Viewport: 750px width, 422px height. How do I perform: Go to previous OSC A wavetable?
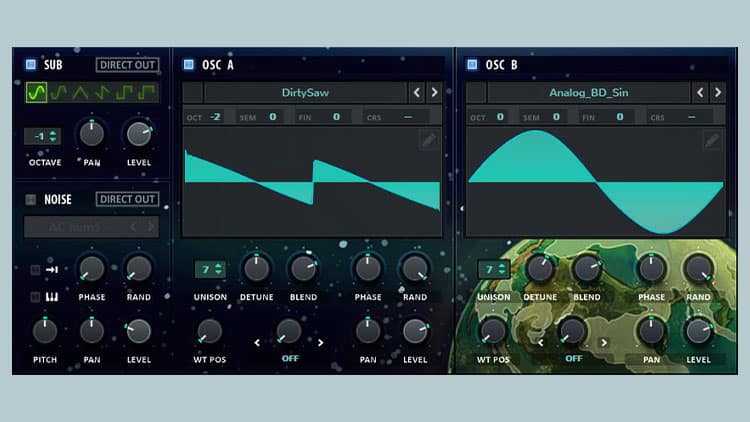tap(417, 92)
